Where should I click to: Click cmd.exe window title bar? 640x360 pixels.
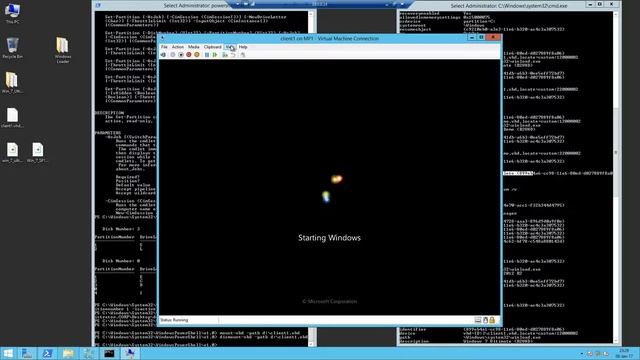tap(509, 6)
